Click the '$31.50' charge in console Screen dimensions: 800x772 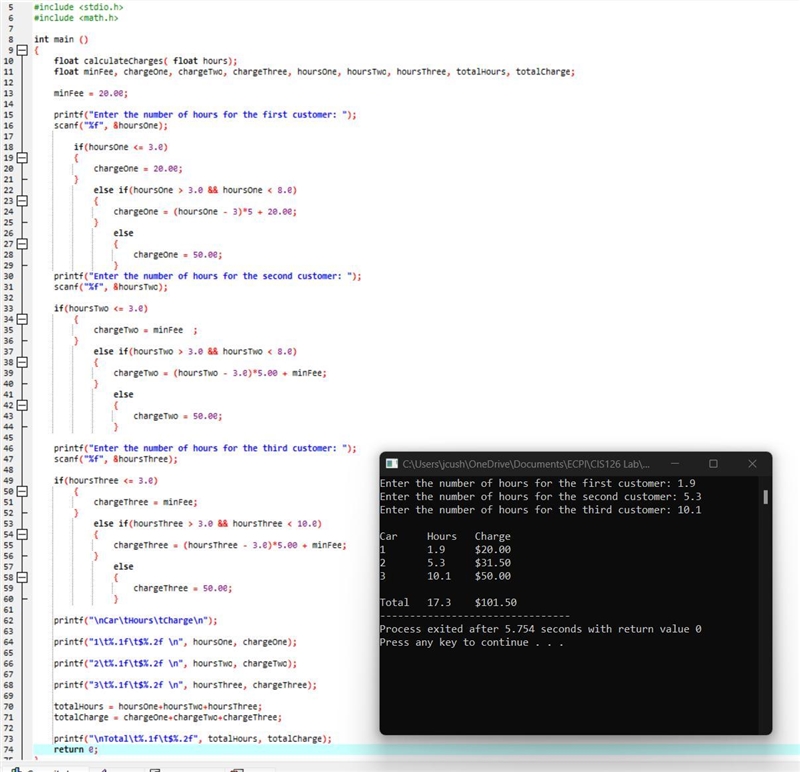(x=492, y=563)
